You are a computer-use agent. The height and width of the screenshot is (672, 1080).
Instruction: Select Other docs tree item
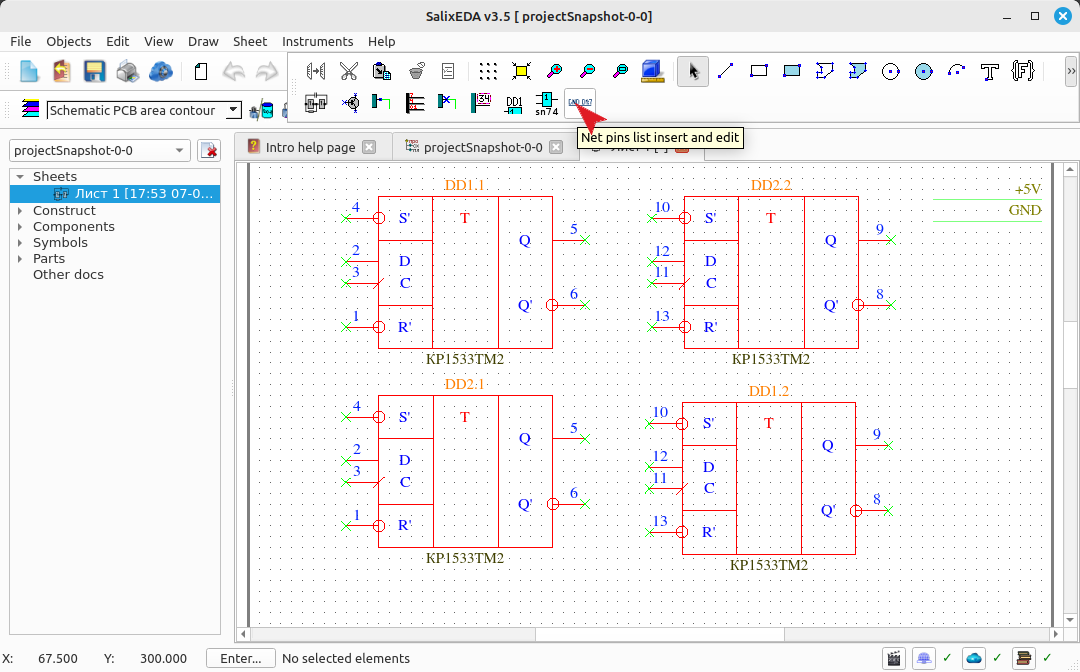click(68, 275)
